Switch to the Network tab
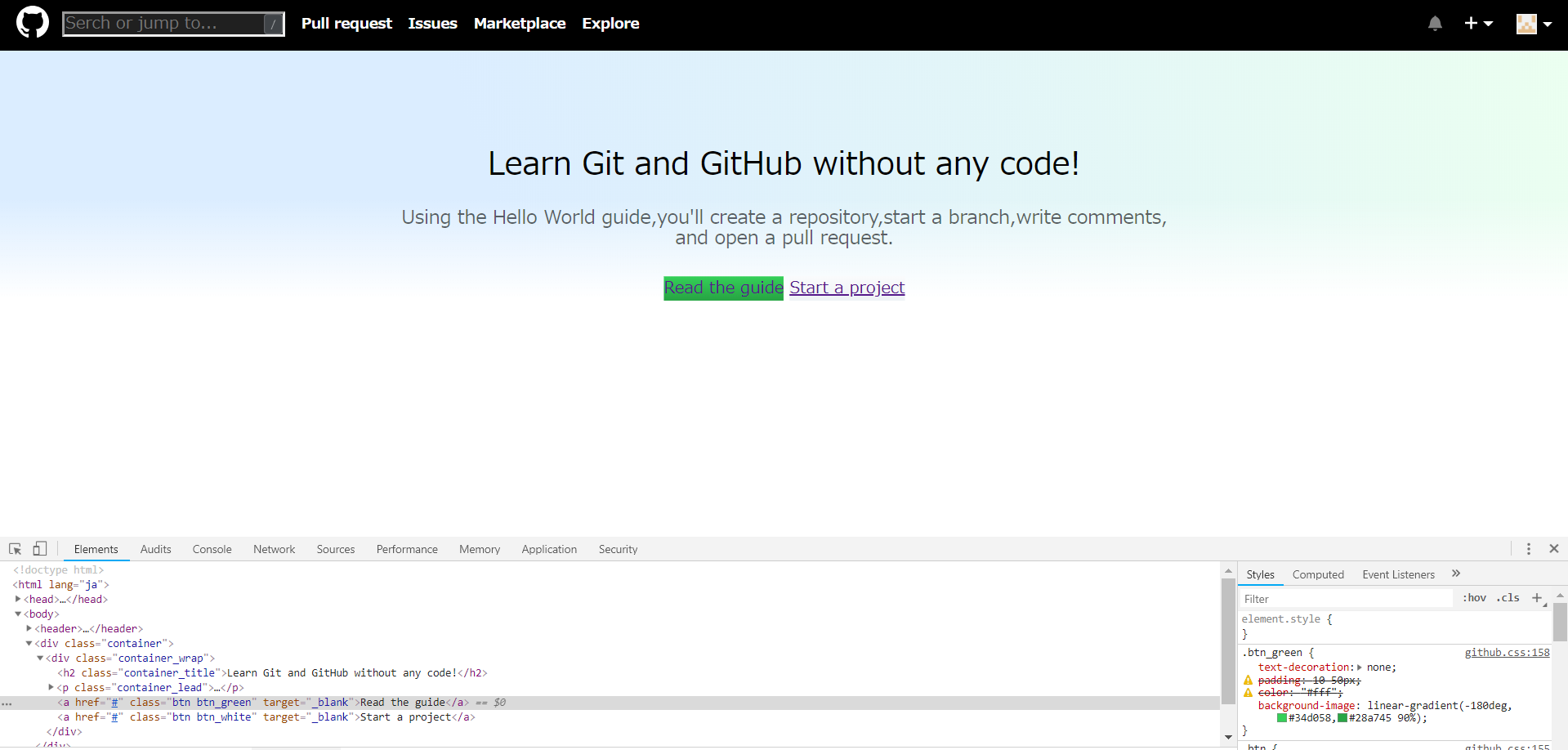 pos(274,549)
